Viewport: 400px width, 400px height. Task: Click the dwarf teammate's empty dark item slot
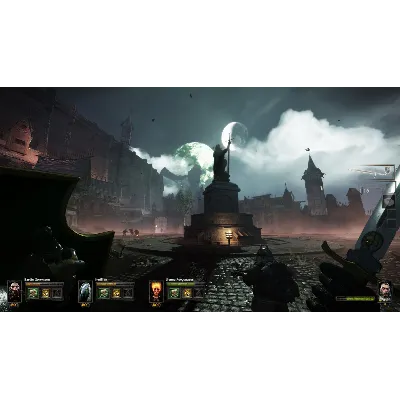pos(57,293)
